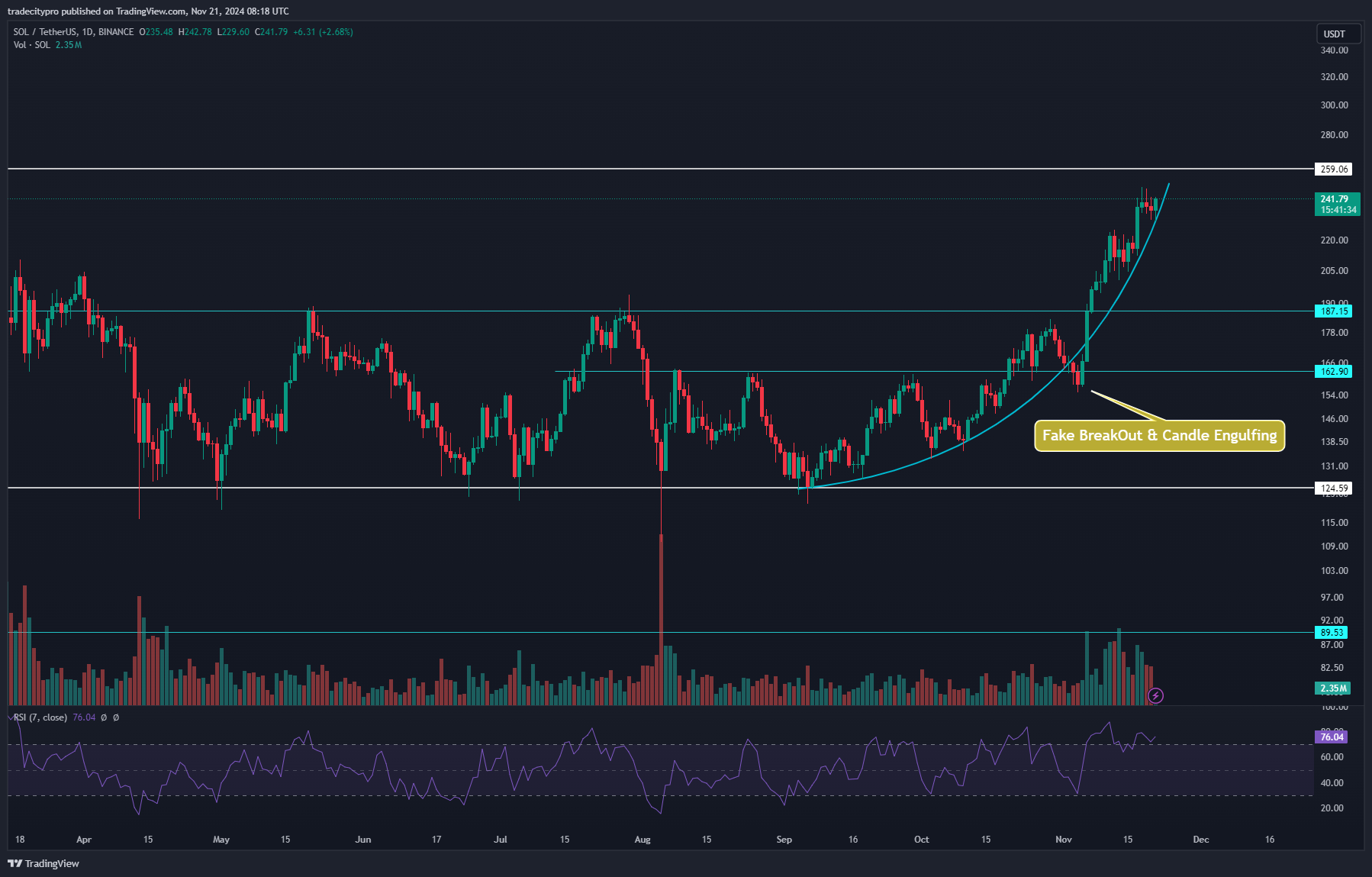The image size is (1372, 877).
Task: Click the 40.00 RSI scale label
Action: click(x=1332, y=783)
